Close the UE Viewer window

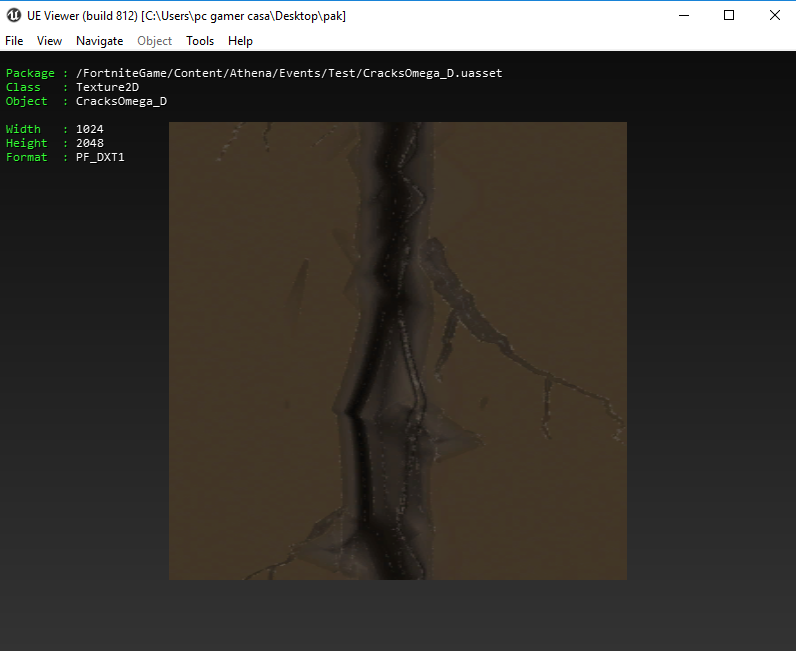(x=775, y=15)
